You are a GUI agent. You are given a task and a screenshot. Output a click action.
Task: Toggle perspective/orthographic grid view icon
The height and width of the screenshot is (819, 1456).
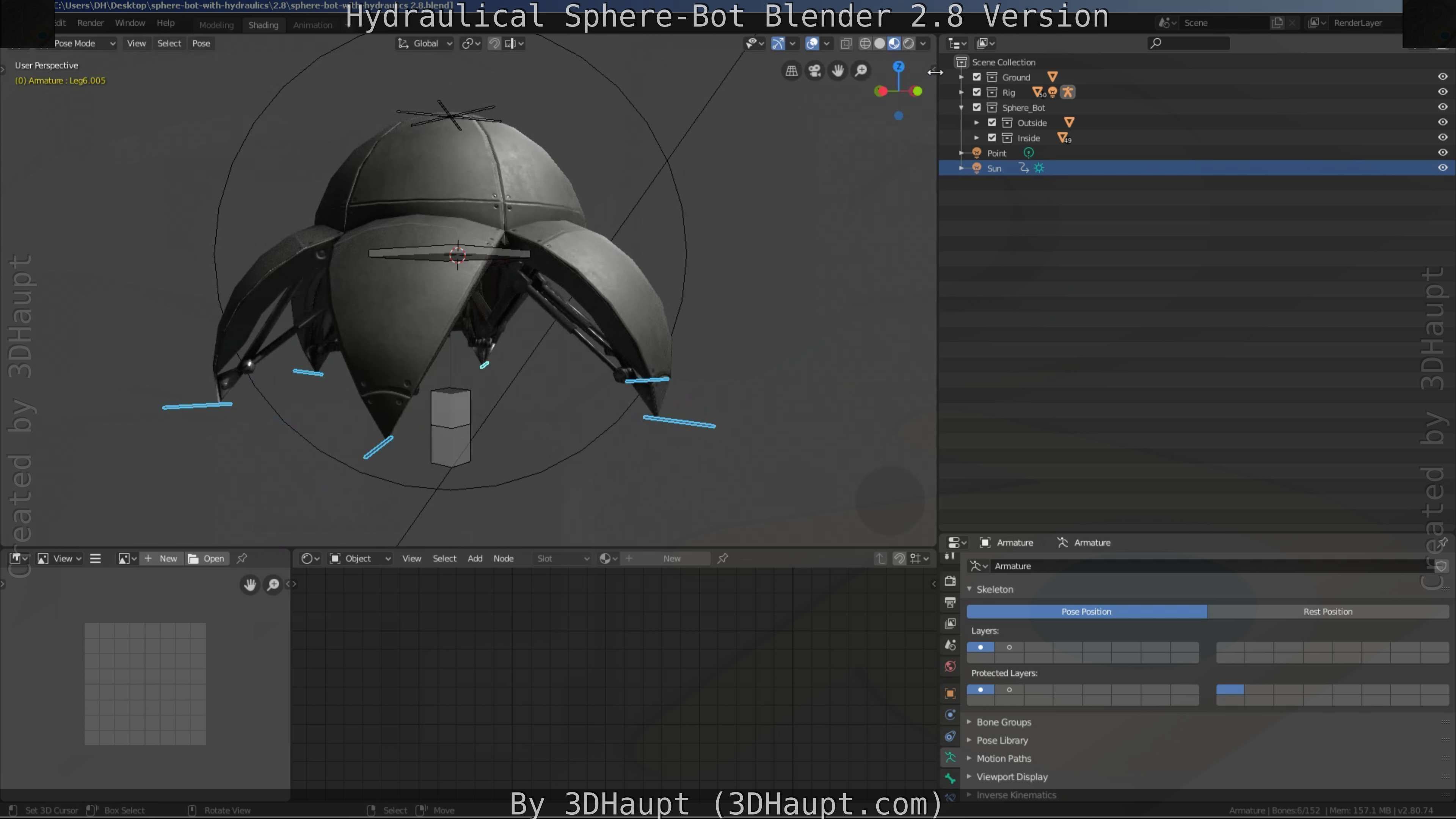[x=791, y=71]
